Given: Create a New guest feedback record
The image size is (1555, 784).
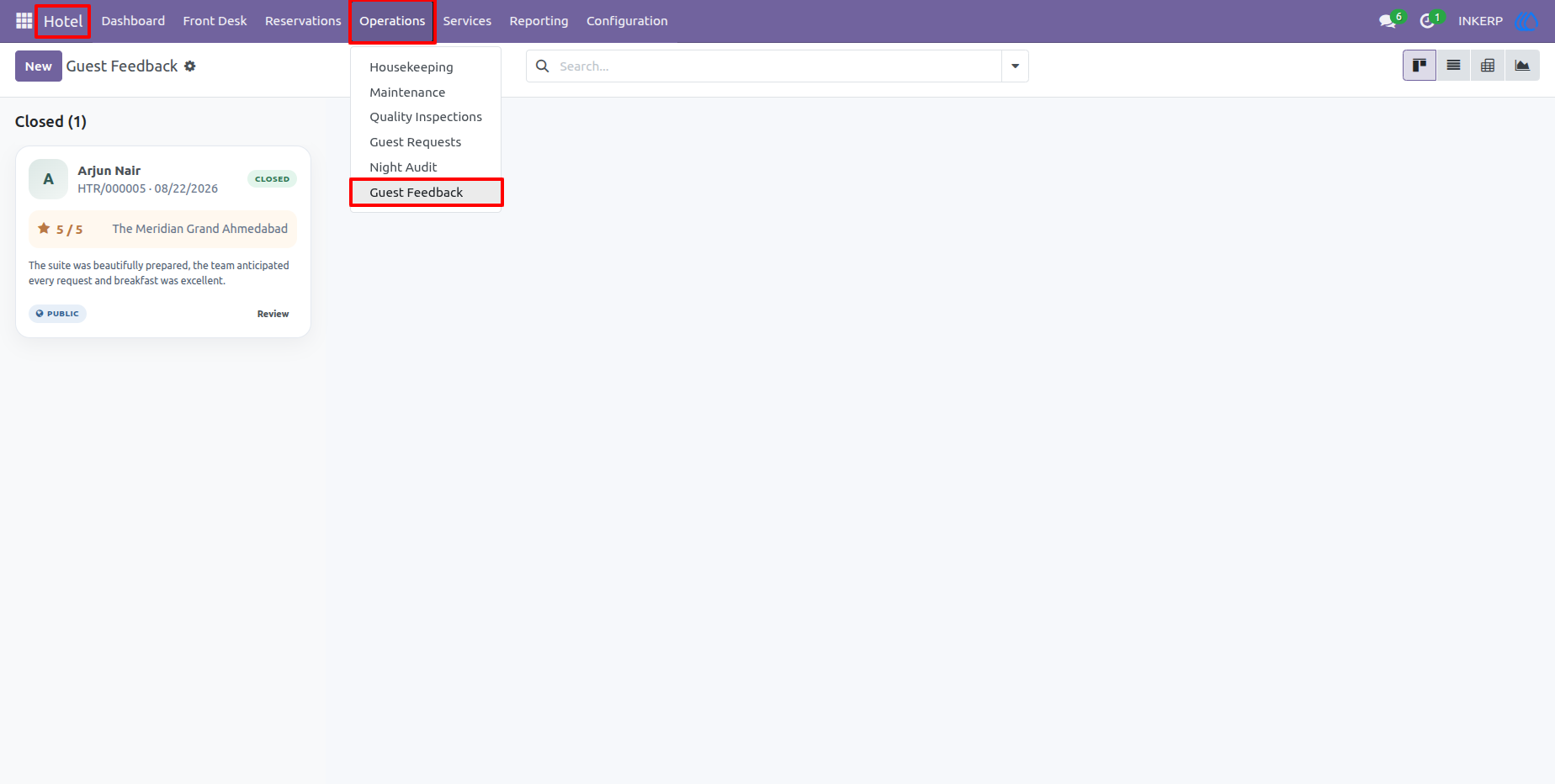Looking at the screenshot, I should (x=39, y=66).
